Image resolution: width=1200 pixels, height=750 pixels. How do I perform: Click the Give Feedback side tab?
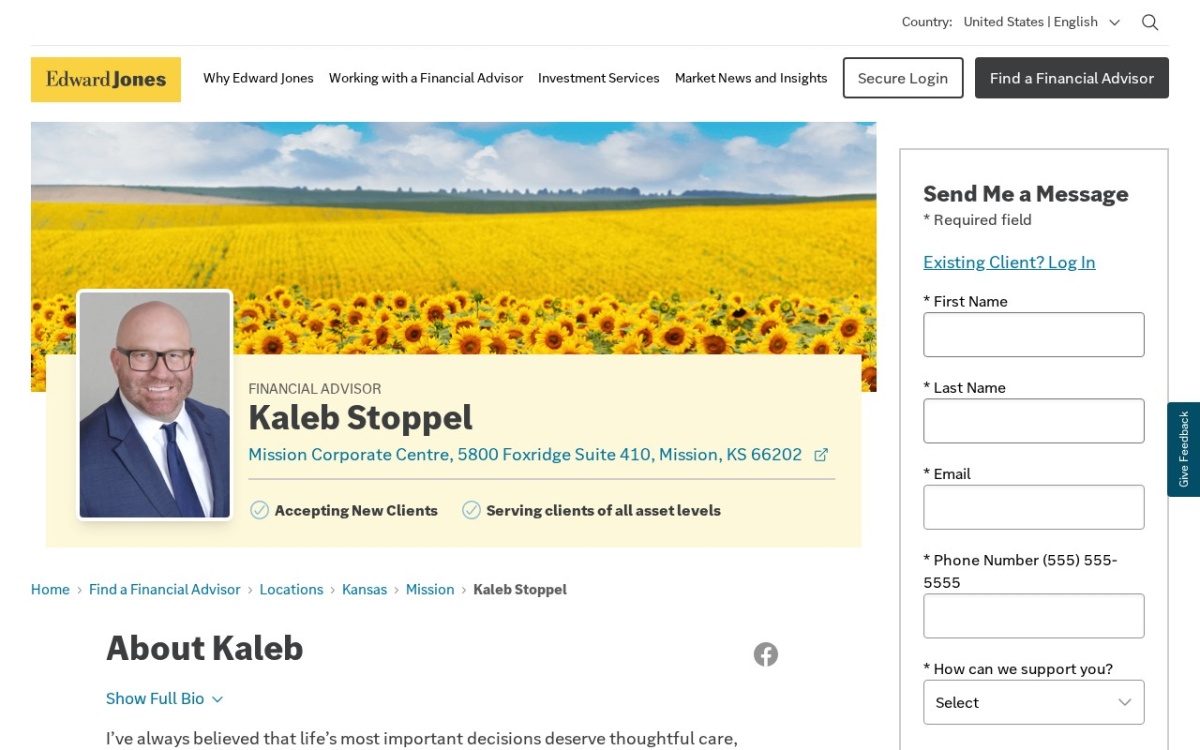tap(1183, 449)
